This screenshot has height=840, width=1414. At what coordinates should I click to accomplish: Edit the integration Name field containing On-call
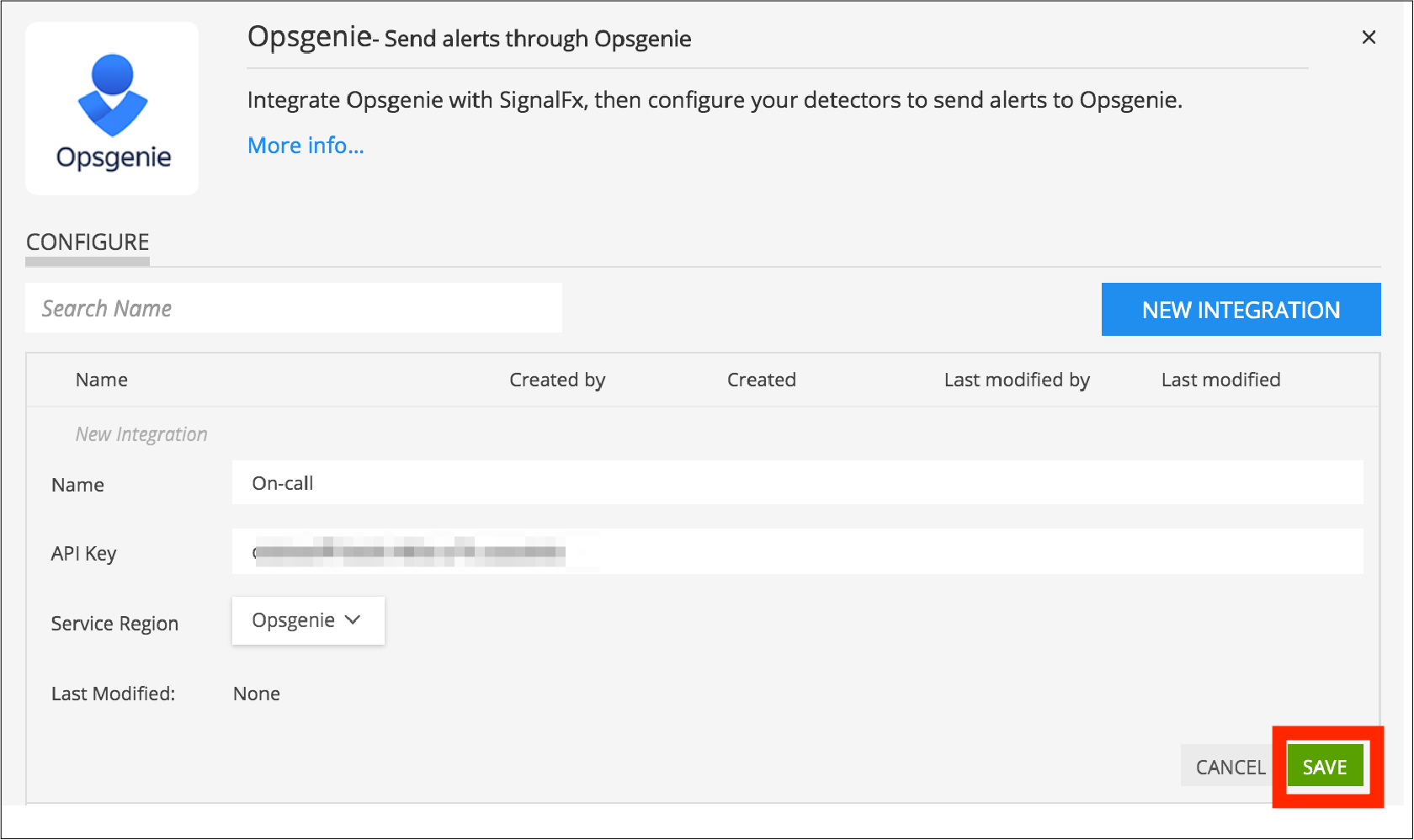(x=797, y=483)
